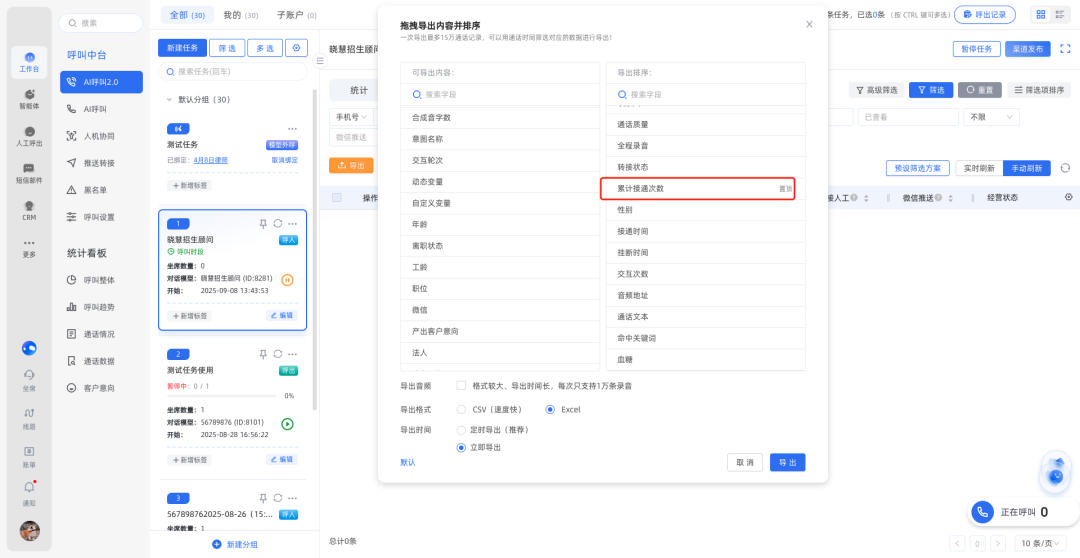Screen dimensions: 1080x558
Task: Select the CSV export format option
Action: (x=461, y=409)
